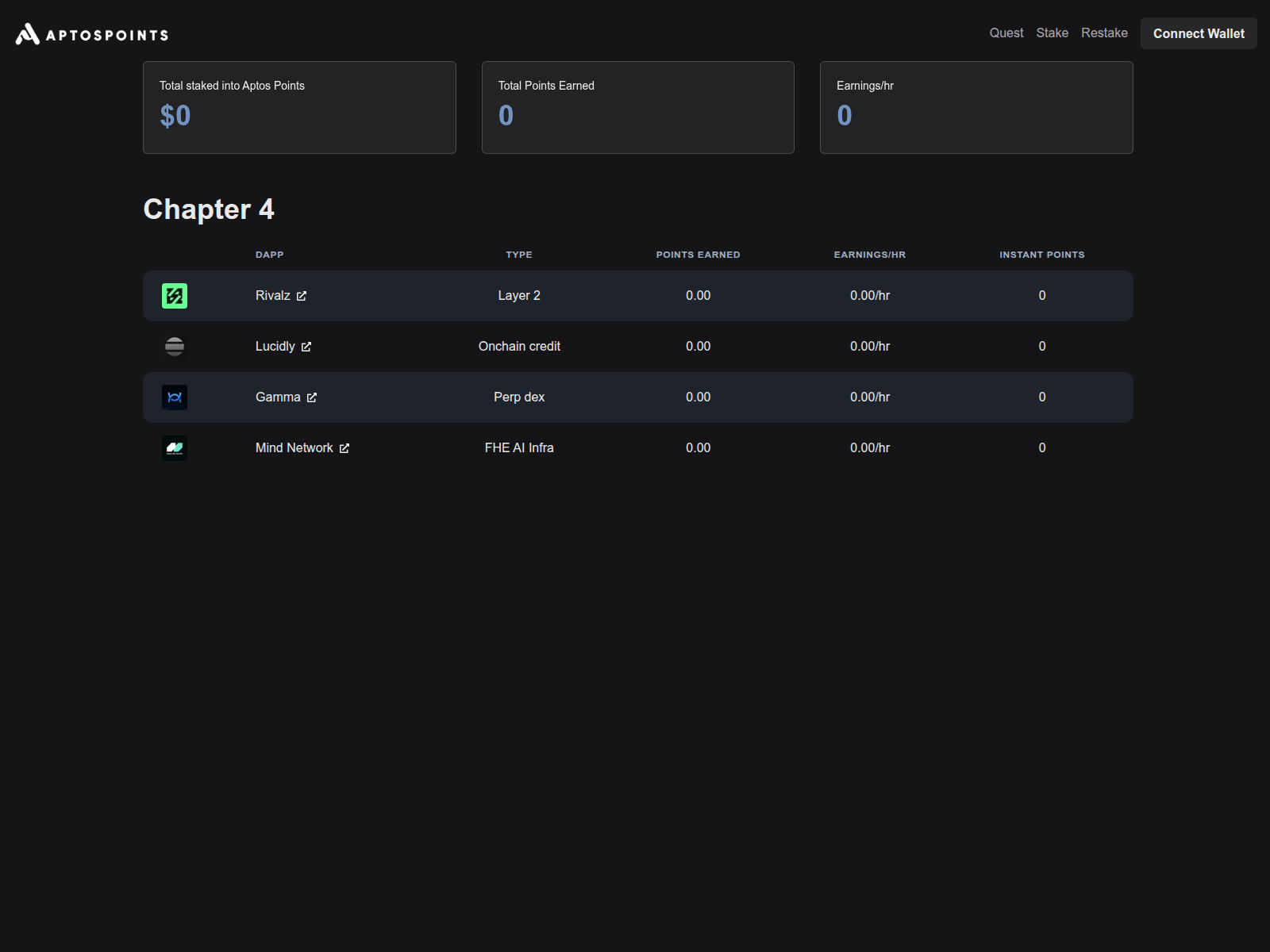Click the Gamma logo icon

tap(175, 397)
